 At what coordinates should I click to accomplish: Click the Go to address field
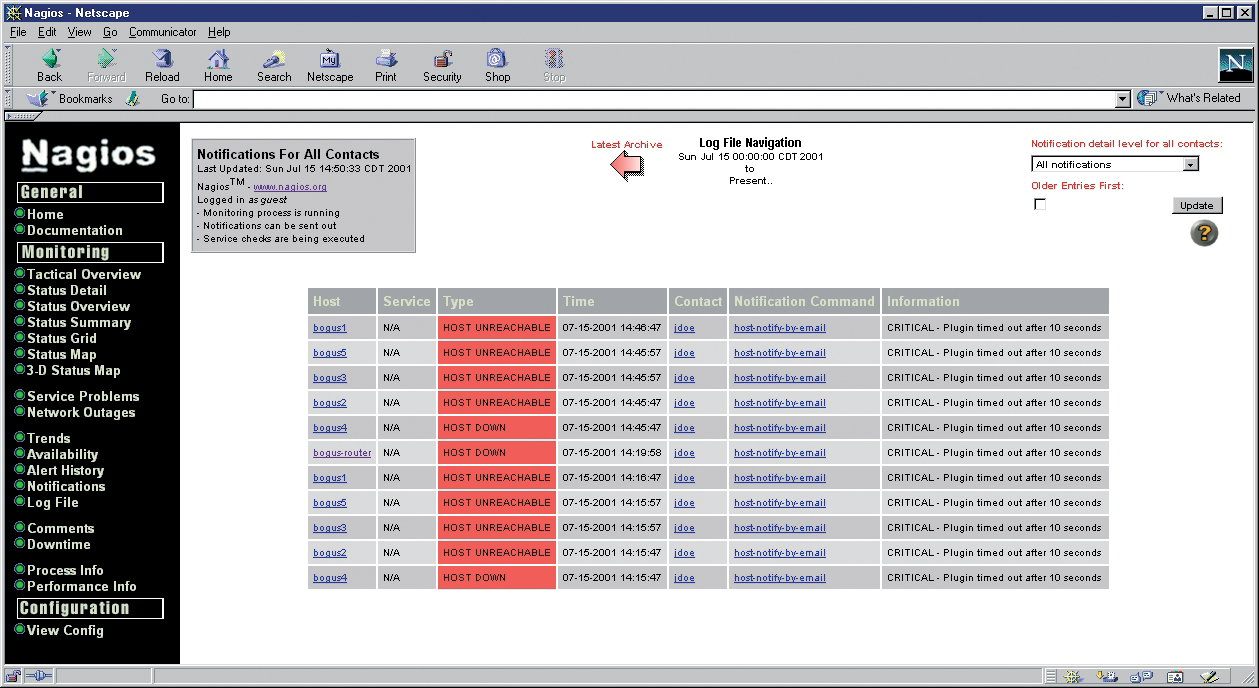point(654,99)
